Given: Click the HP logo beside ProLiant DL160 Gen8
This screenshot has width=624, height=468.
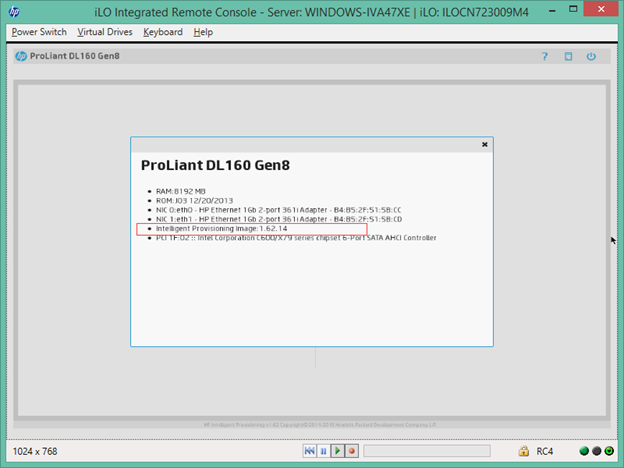Looking at the screenshot, I should tap(21, 56).
